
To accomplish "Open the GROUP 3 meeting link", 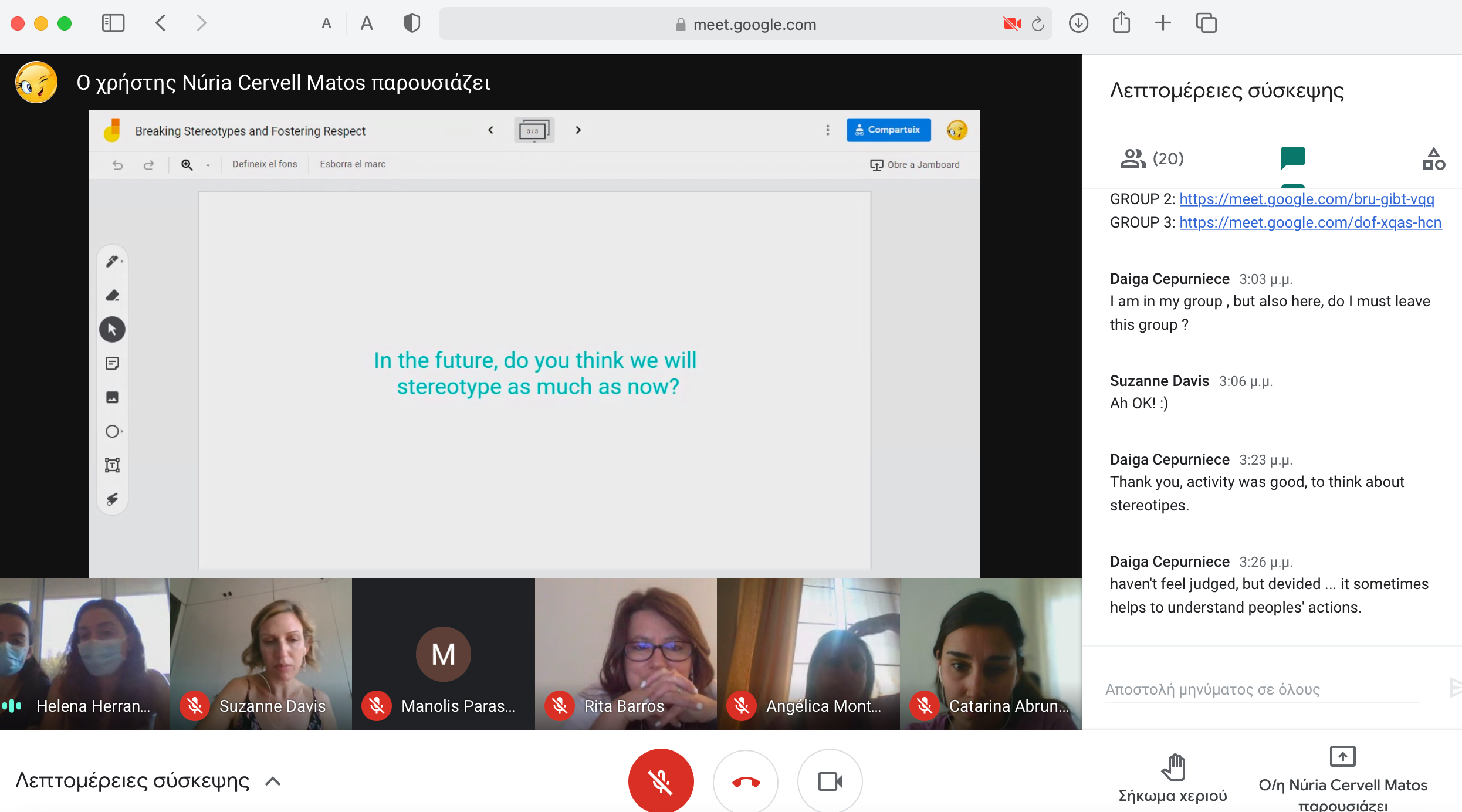I will tap(1310, 222).
